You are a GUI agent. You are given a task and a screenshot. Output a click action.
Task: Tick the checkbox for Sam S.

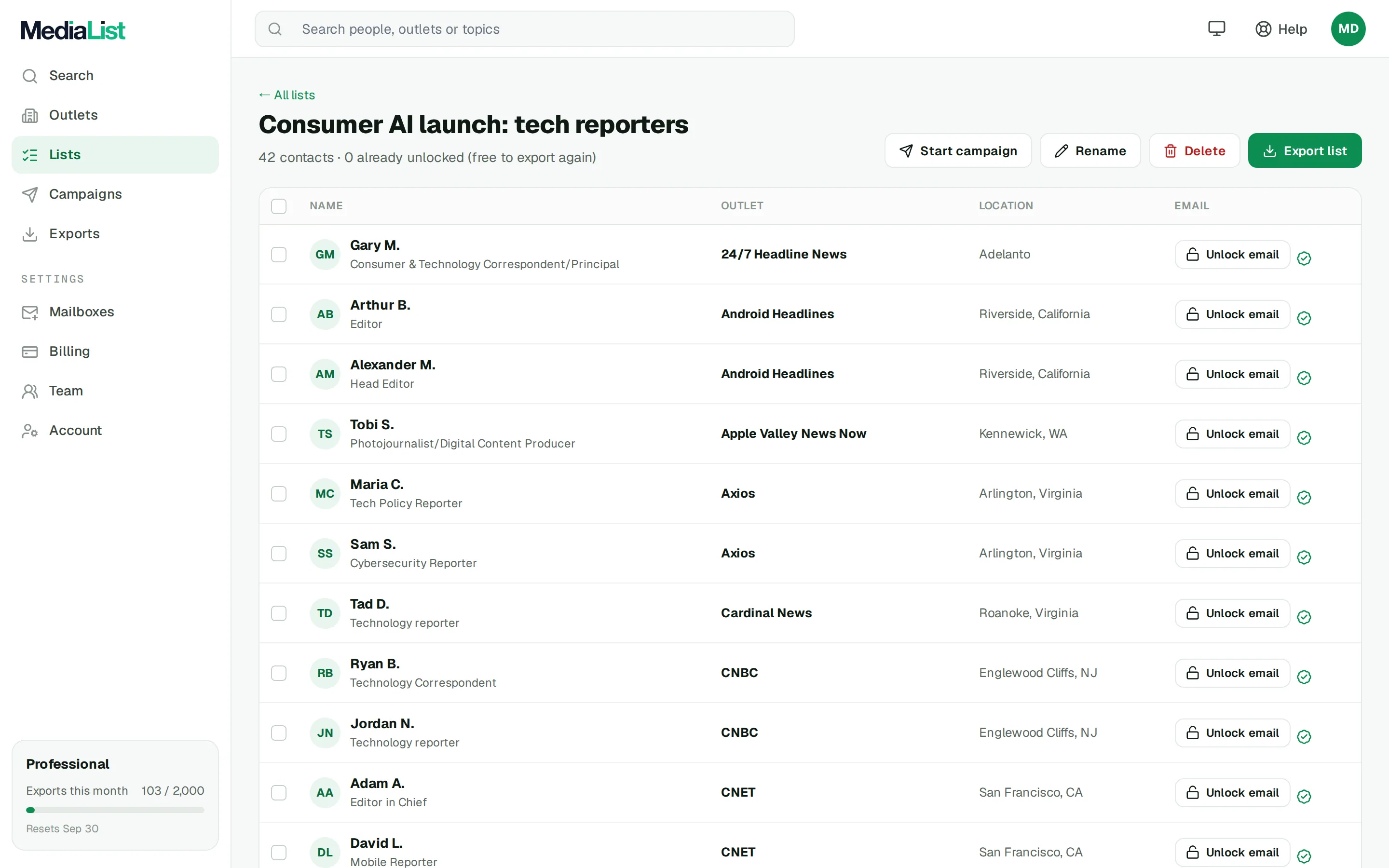(x=278, y=554)
